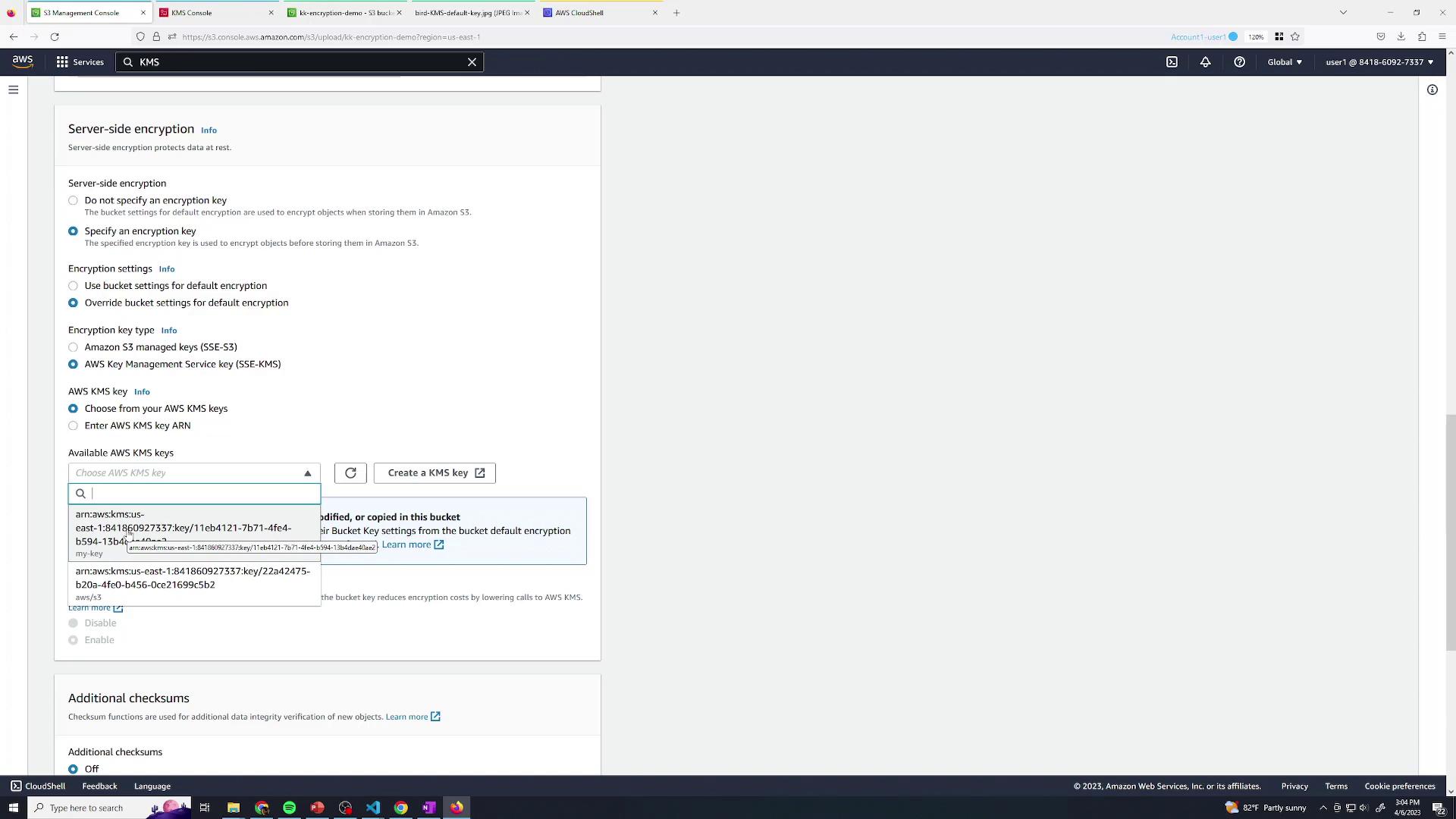Image resolution: width=1456 pixels, height=819 pixels.
Task: Open CloudShell icon in AWS header
Action: pos(1172,62)
